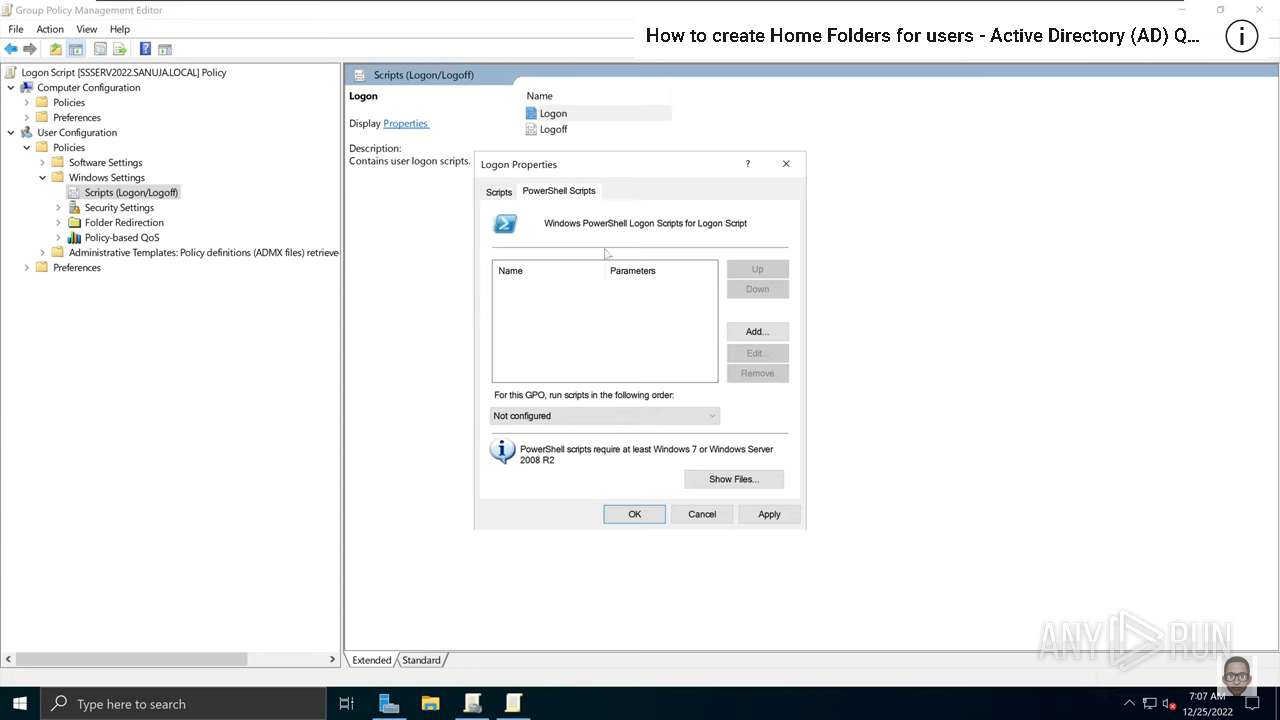The height and width of the screenshot is (720, 1280).
Task: Click the volume icon in system tray
Action: tap(1168, 704)
